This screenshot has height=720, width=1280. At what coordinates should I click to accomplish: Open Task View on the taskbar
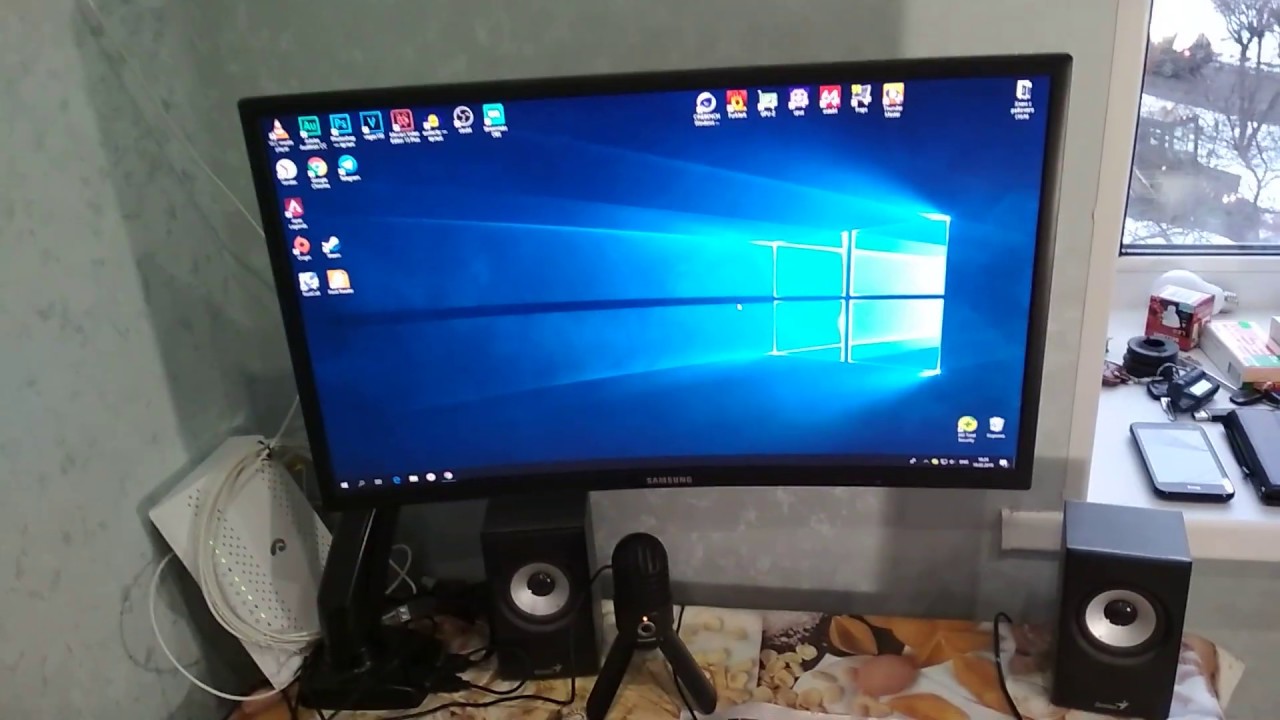click(x=379, y=481)
